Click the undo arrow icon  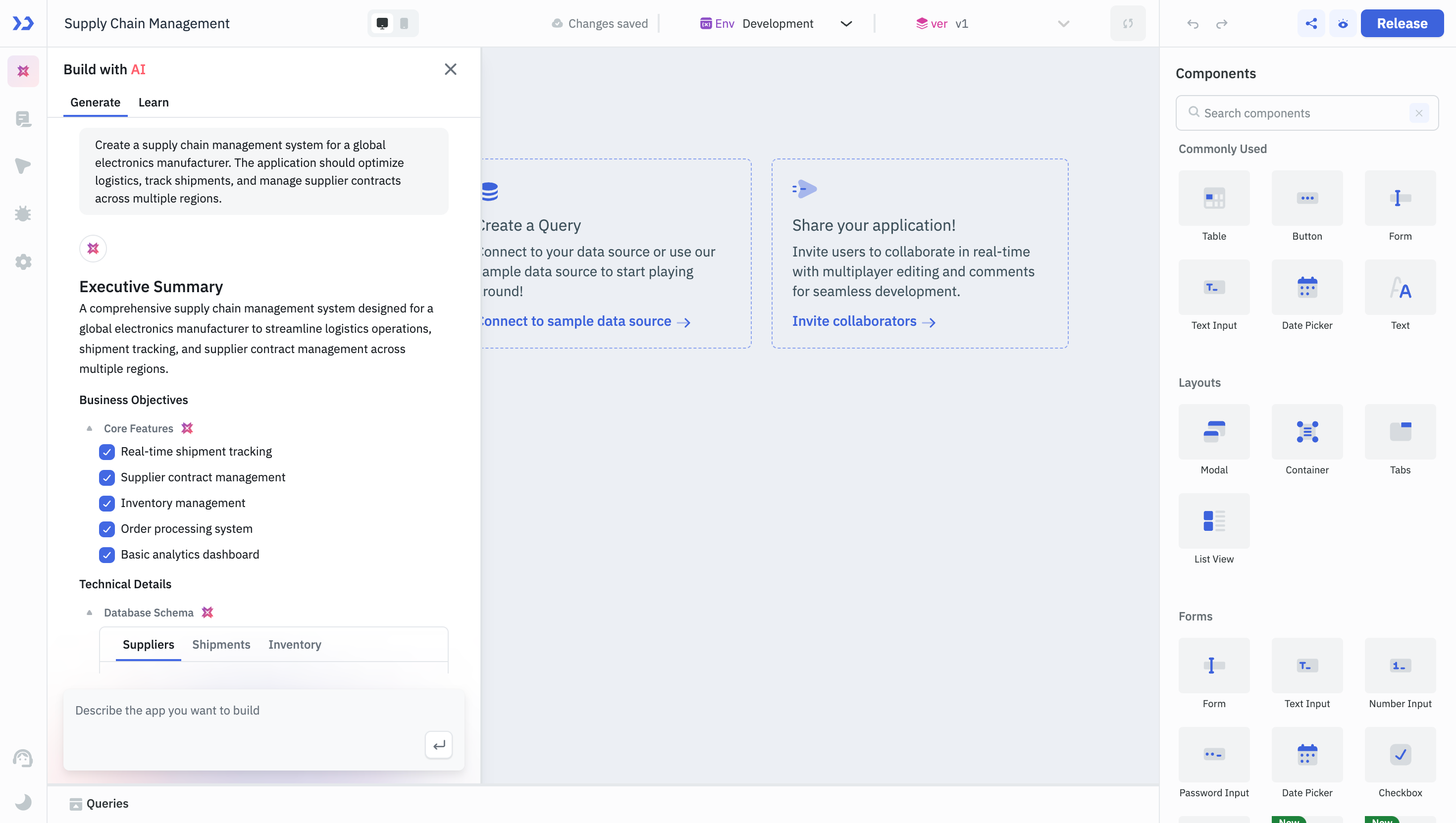tap(1193, 24)
